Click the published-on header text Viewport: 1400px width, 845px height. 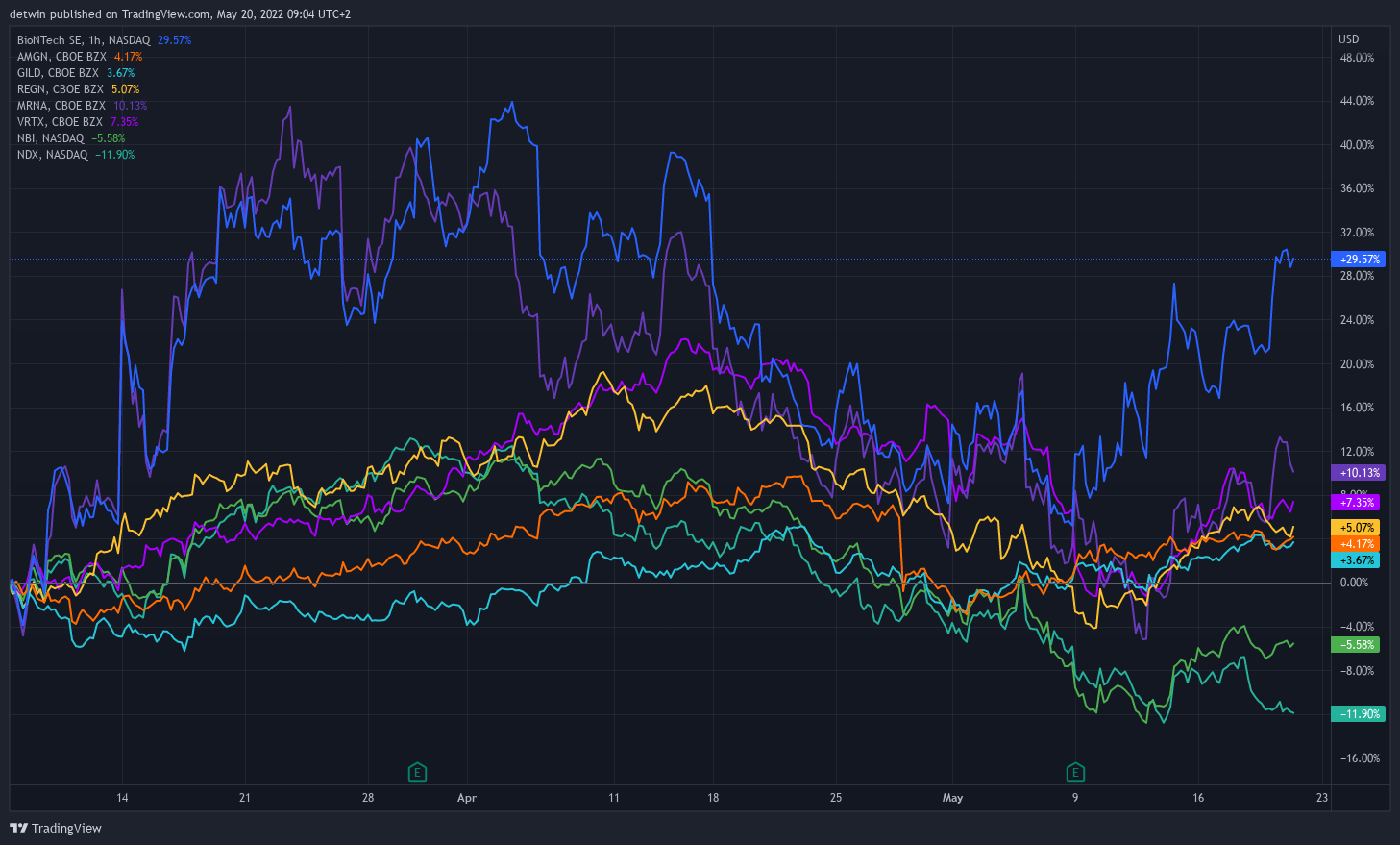(180, 14)
